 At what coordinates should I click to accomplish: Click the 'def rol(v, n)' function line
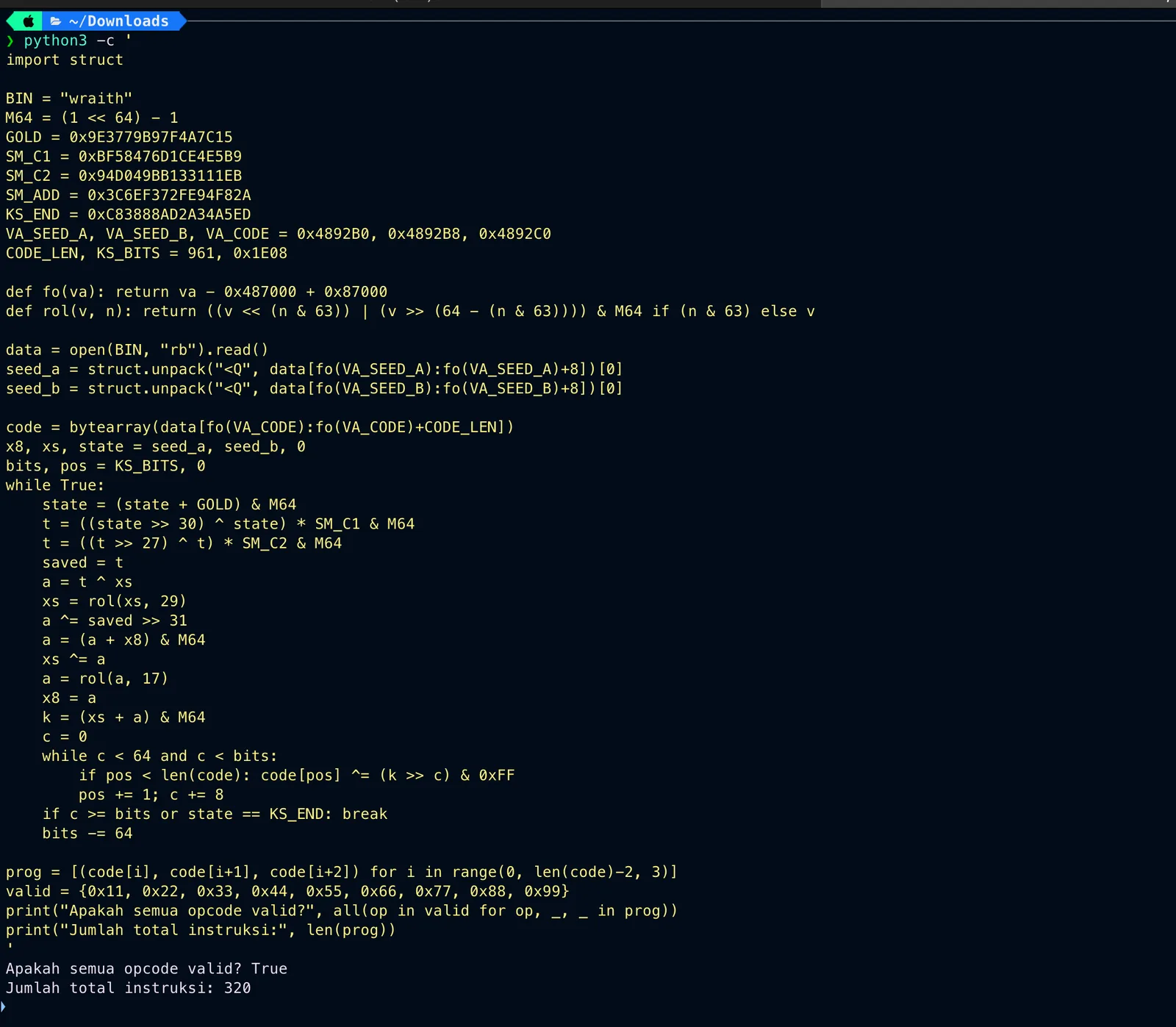(410, 312)
